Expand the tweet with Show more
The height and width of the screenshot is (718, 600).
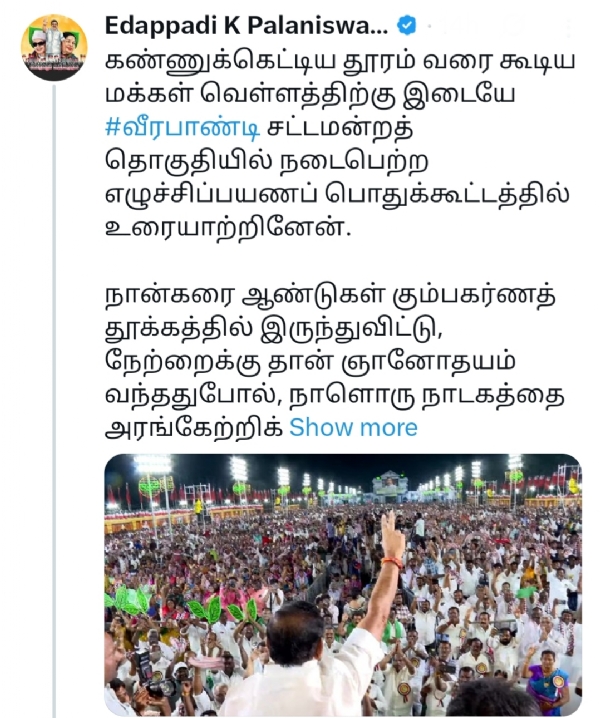coord(353,428)
